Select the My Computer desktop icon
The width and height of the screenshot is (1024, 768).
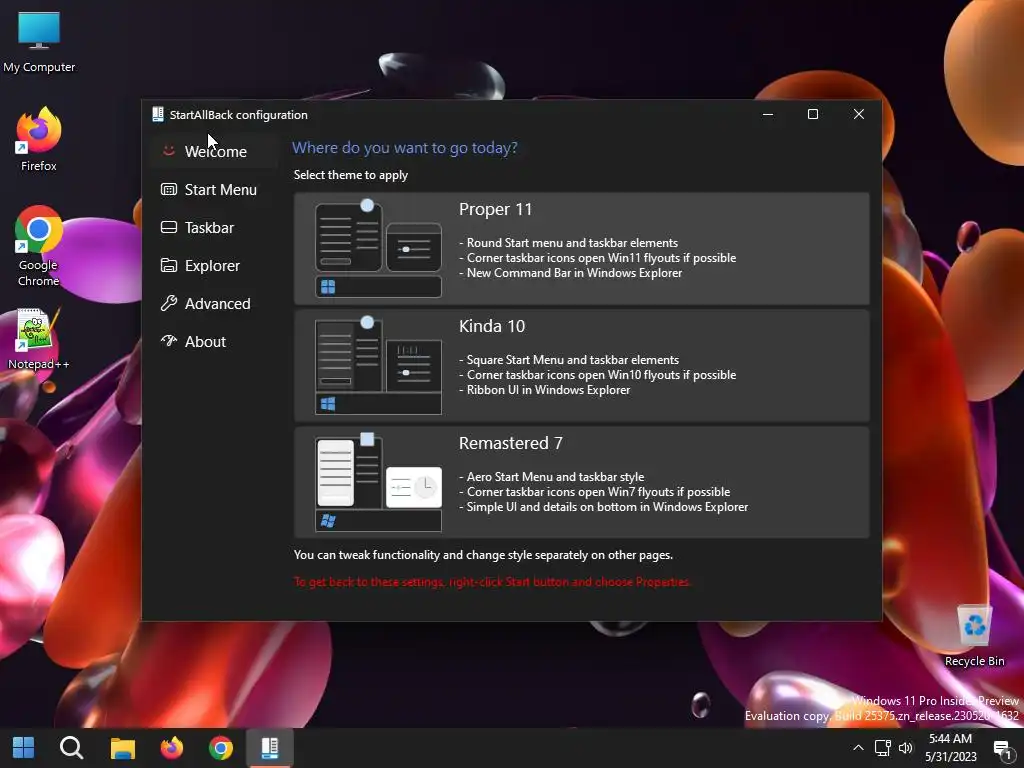click(x=39, y=42)
